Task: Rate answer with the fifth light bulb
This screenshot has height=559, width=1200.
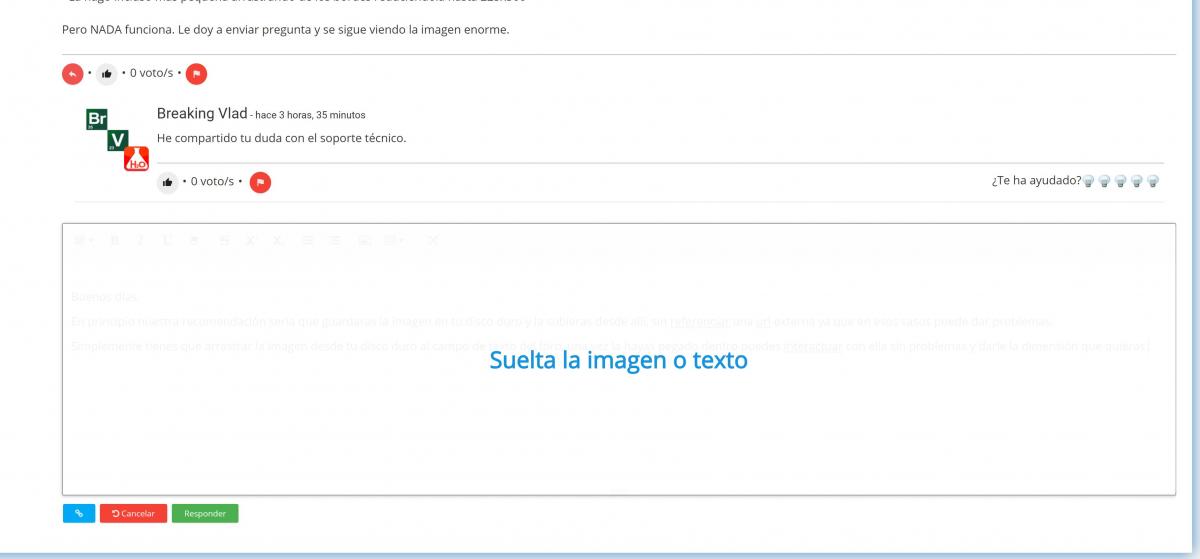Action: pos(1153,182)
